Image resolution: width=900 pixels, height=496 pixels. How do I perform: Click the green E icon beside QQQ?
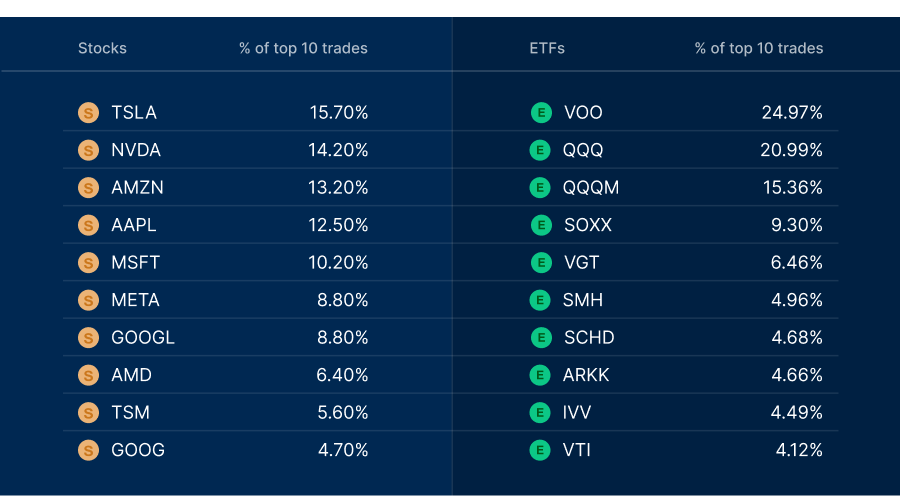[540, 150]
